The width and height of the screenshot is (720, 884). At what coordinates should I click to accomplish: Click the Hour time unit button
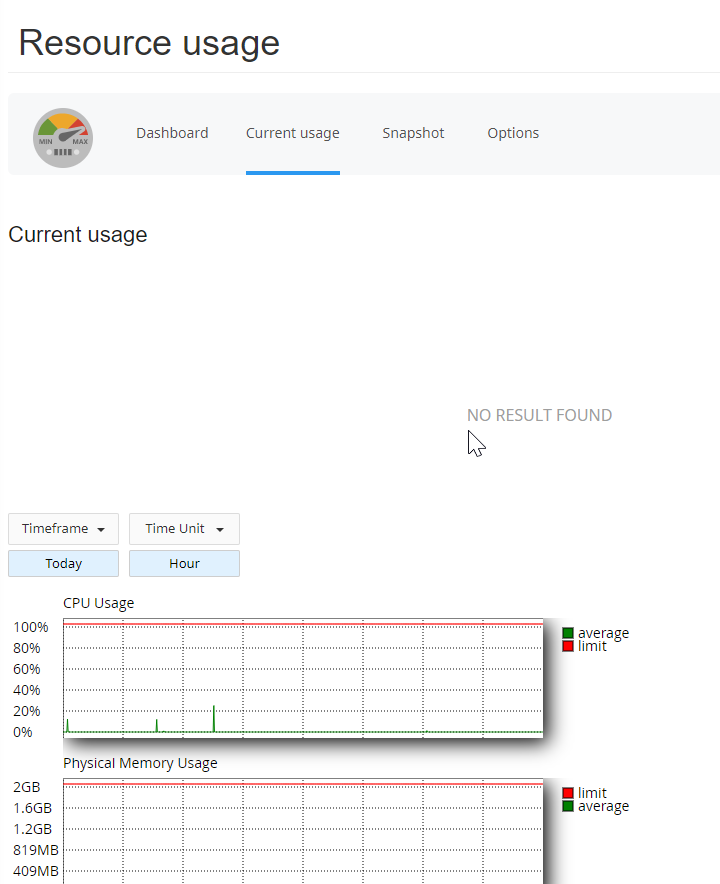pyautogui.click(x=184, y=564)
